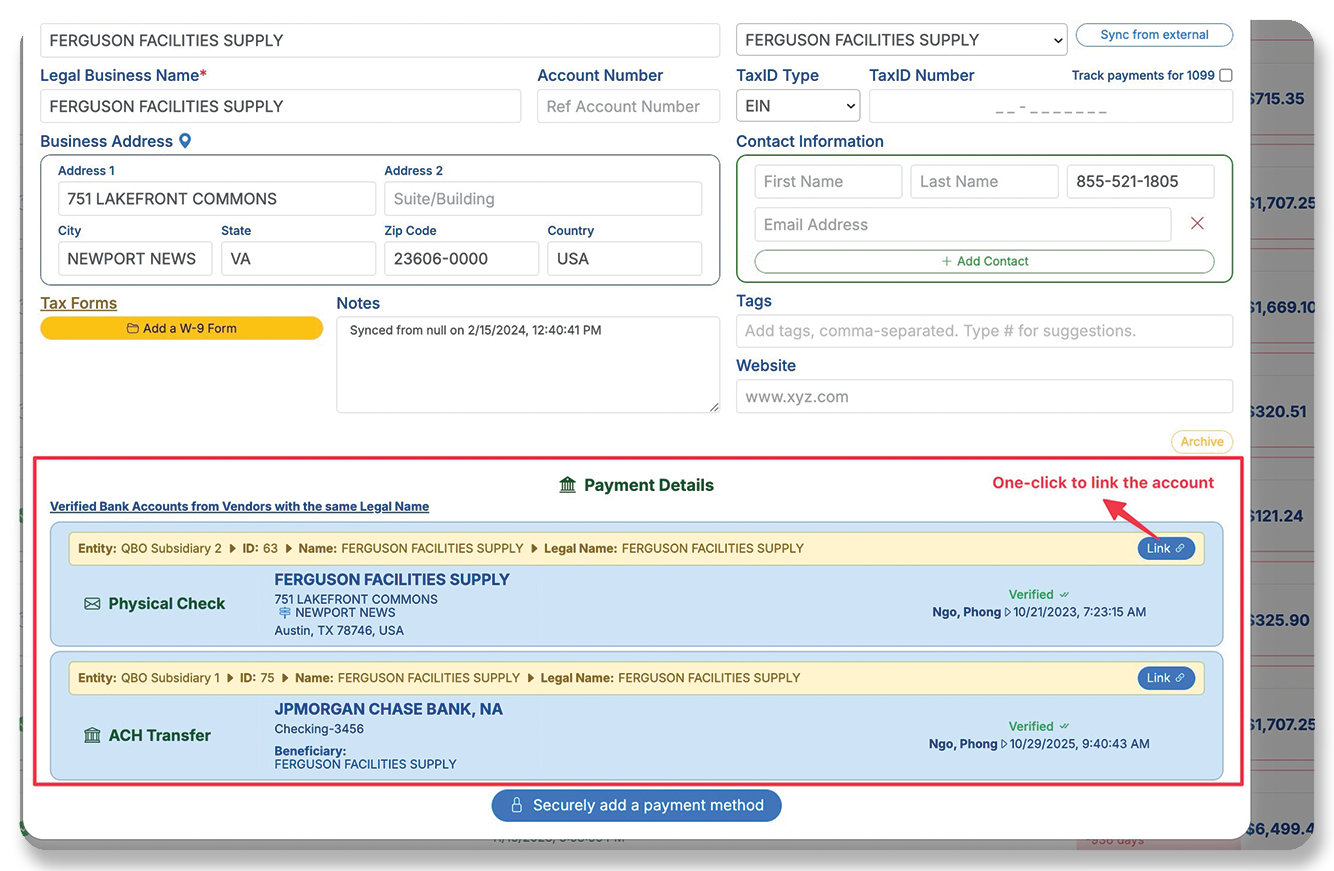Focus the Tags input field
The image size is (1334, 871).
click(x=985, y=331)
